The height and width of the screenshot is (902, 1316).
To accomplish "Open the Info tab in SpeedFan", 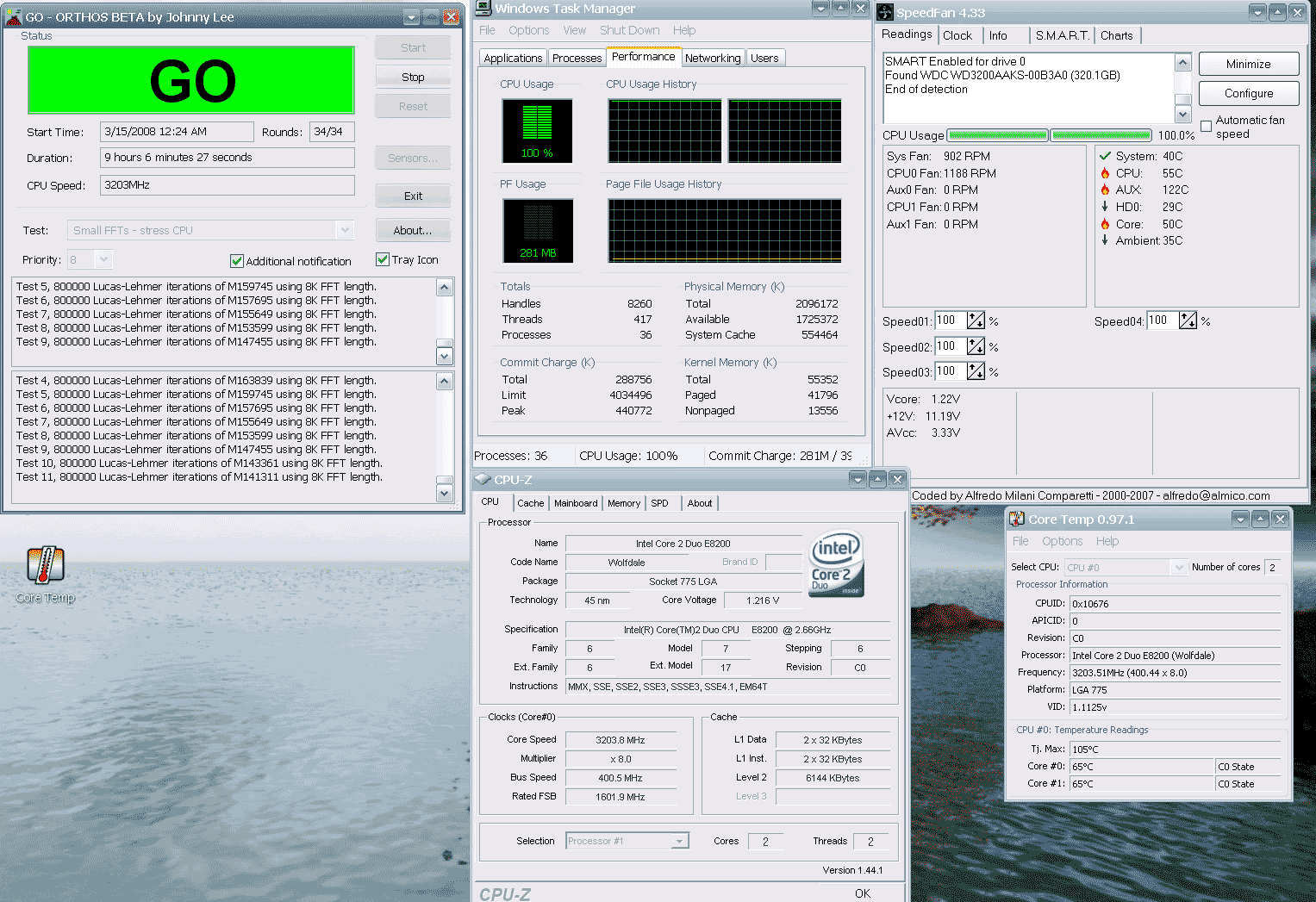I will (998, 35).
